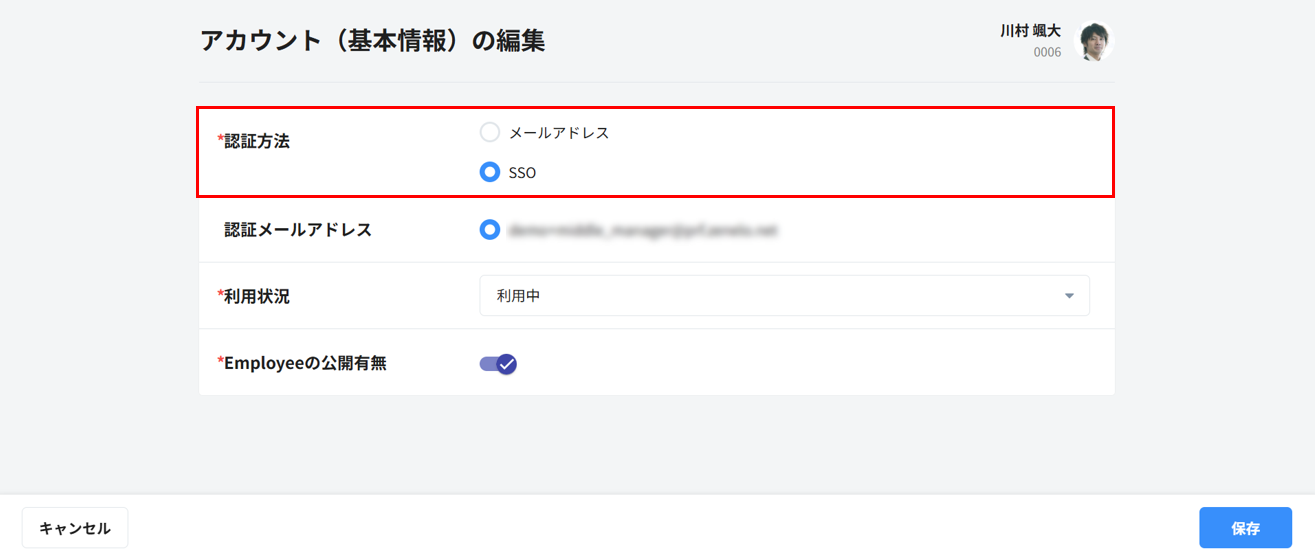Image resolution: width=1315 pixels, height=558 pixels.
Task: Click the employee number 0006
Action: [x=1047, y=52]
